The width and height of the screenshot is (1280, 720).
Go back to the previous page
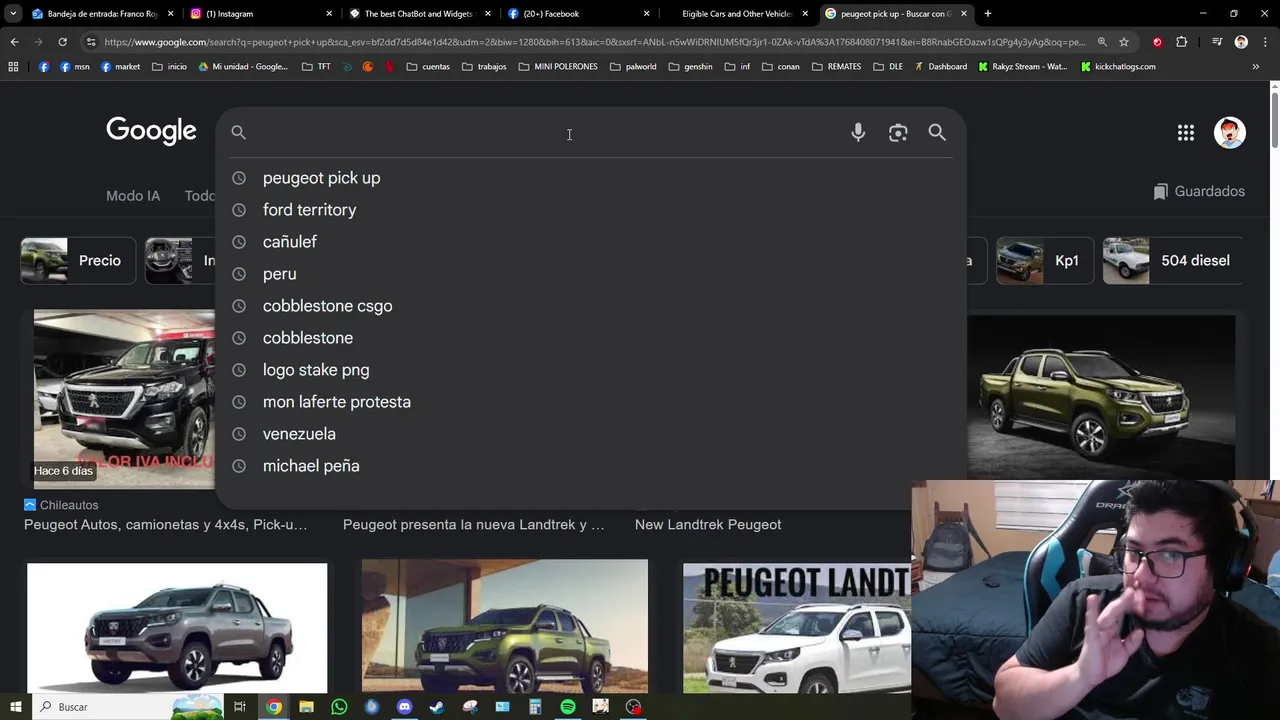[x=14, y=42]
